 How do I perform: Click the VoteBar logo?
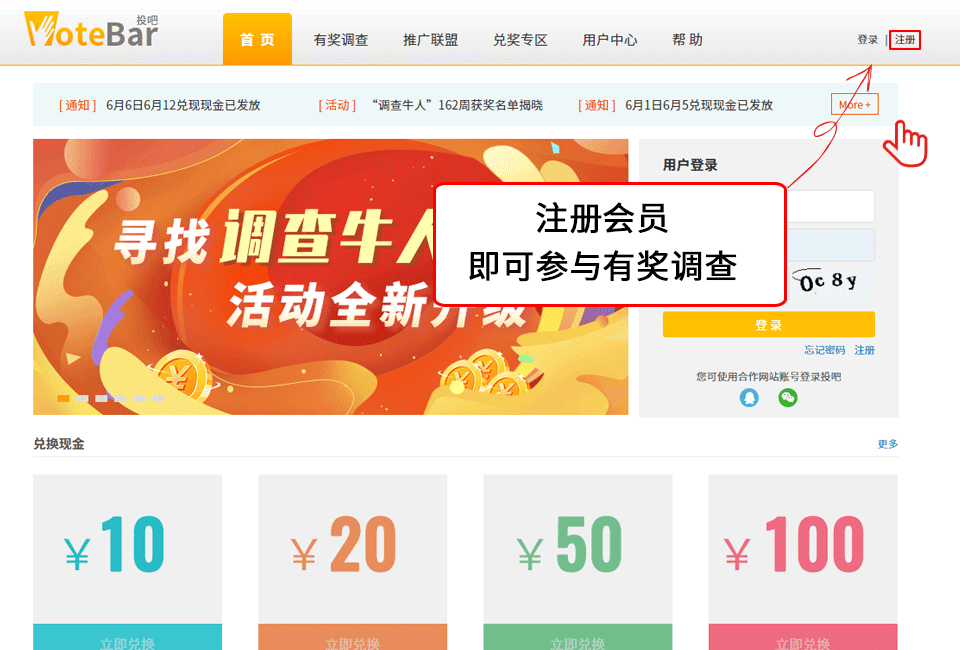pos(91,30)
